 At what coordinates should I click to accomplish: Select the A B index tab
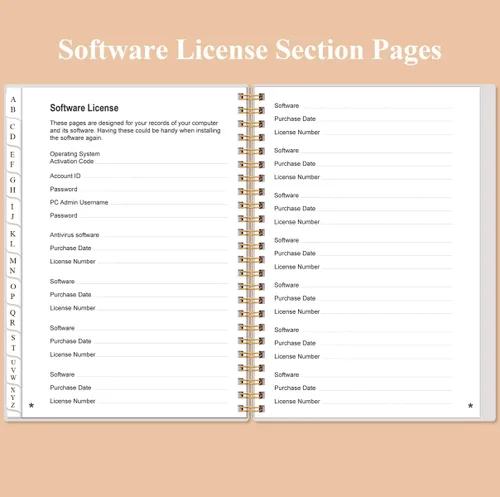pos(13,104)
